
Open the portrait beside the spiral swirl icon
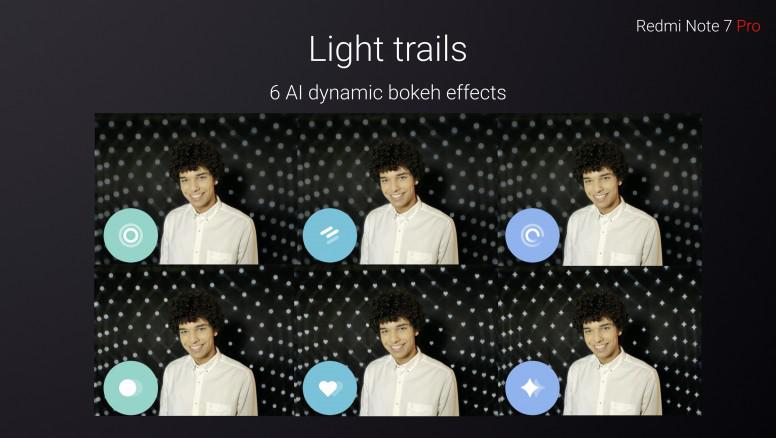pyautogui.click(x=600, y=189)
